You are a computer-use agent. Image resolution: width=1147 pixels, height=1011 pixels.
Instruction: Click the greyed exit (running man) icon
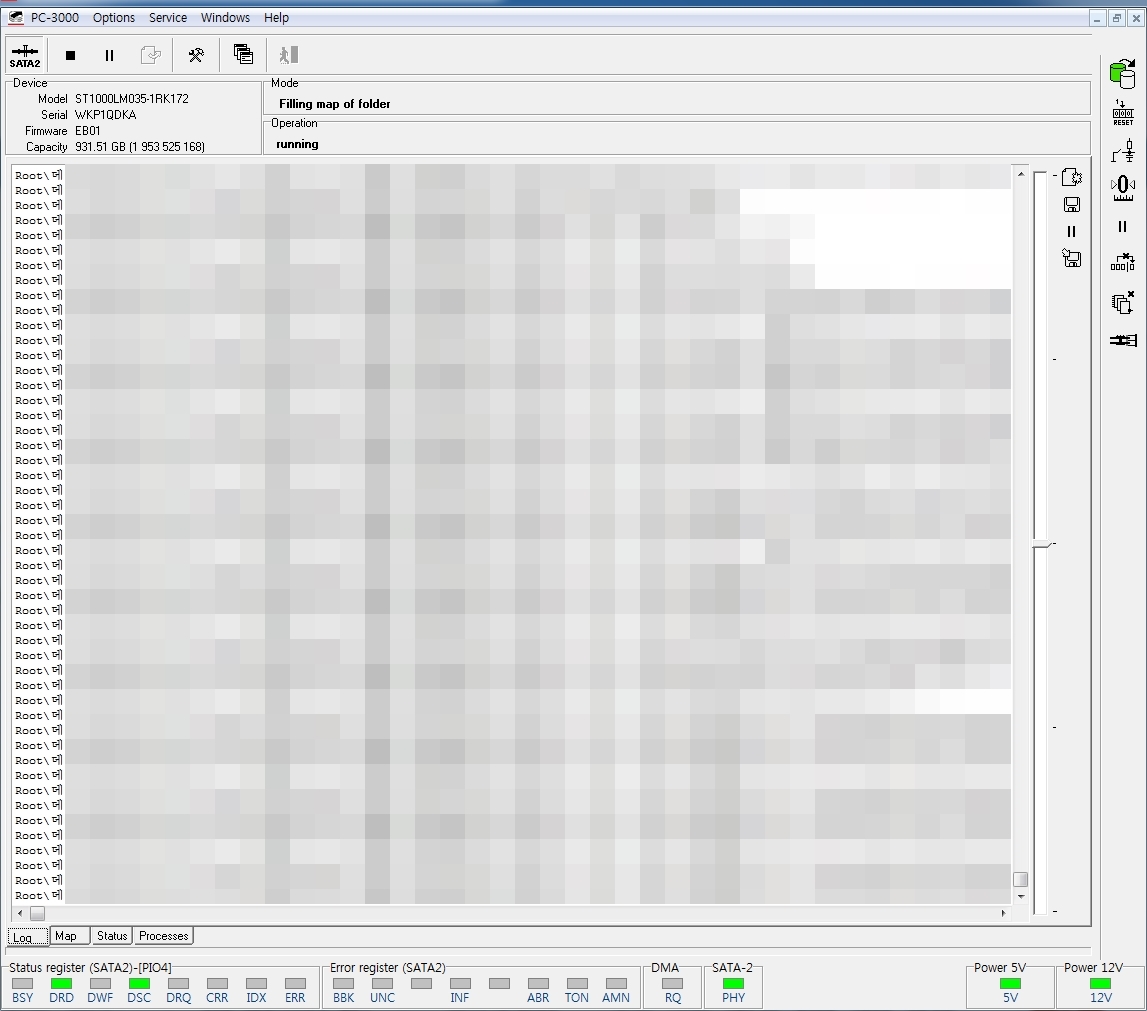[x=288, y=55]
